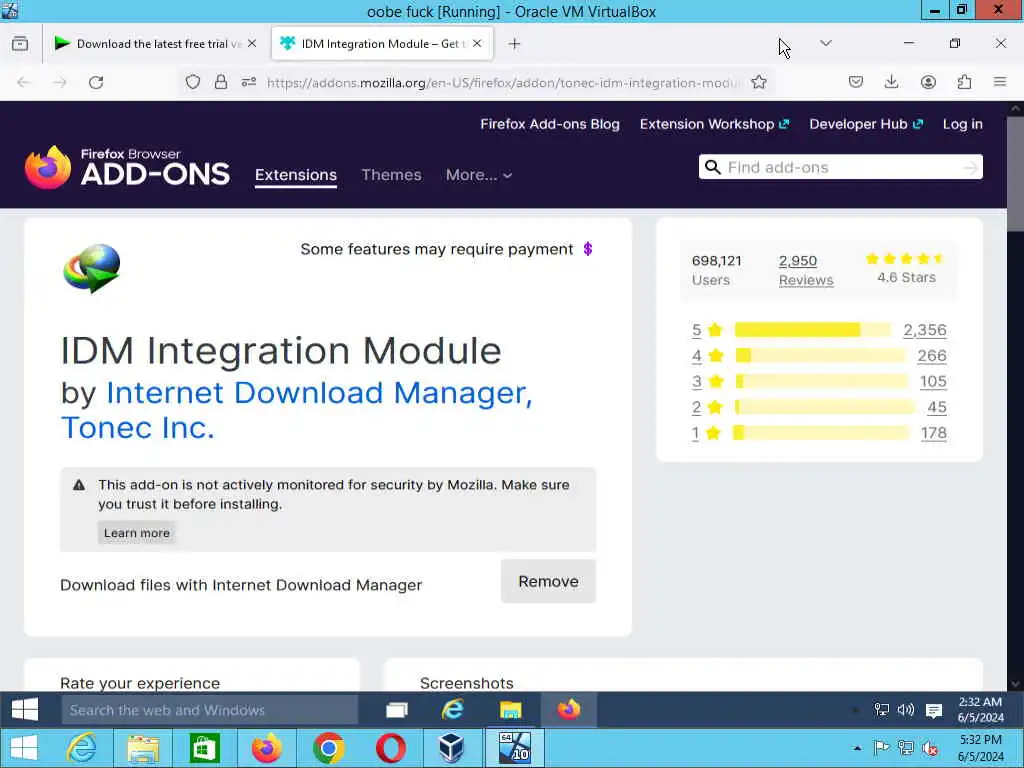1024x768 pixels.
Task: Click the 1-star rating bar
Action: click(x=822, y=432)
